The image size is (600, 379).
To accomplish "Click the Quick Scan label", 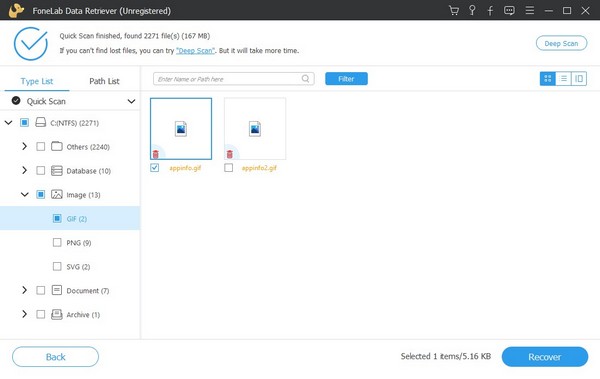I will 46,101.
